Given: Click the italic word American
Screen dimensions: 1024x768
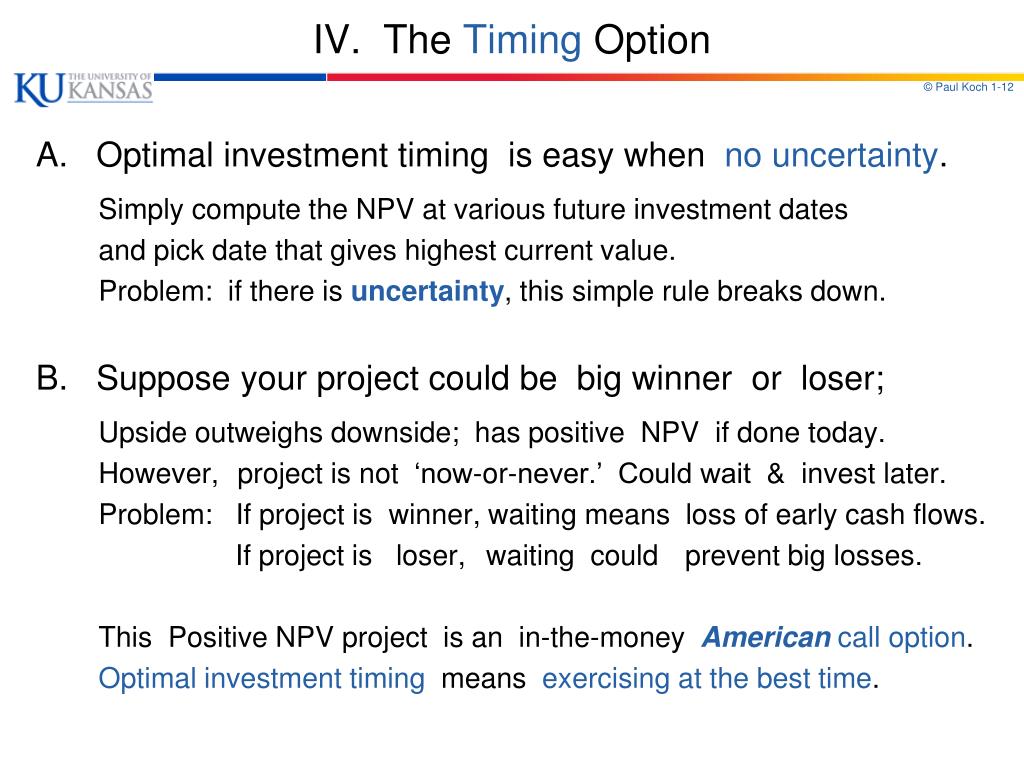Looking at the screenshot, I should (x=765, y=637).
